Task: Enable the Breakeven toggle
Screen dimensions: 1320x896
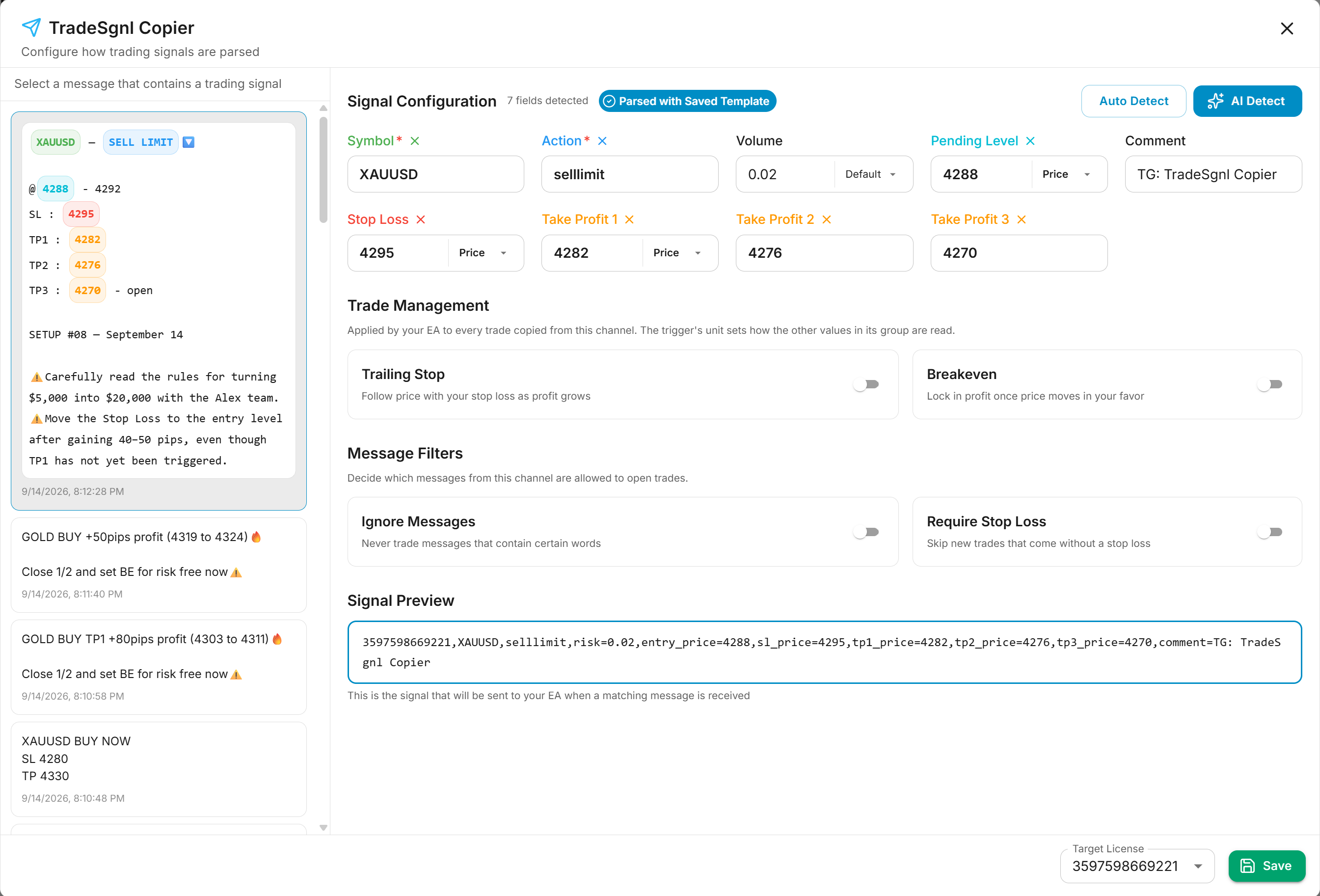Action: coord(1269,384)
